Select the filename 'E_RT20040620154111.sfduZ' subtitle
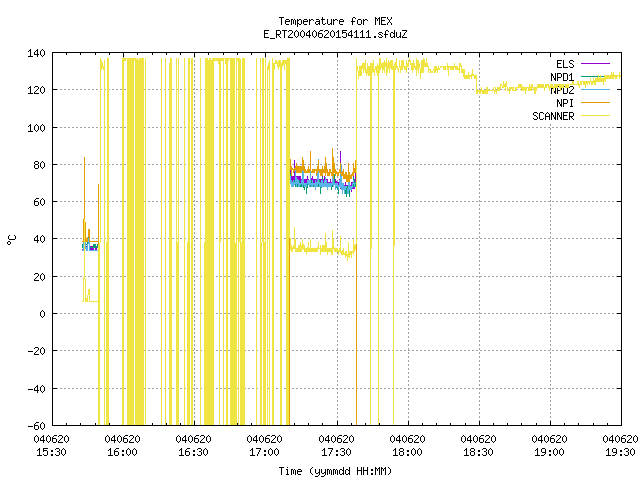The width and height of the screenshot is (640, 480). pos(335,34)
